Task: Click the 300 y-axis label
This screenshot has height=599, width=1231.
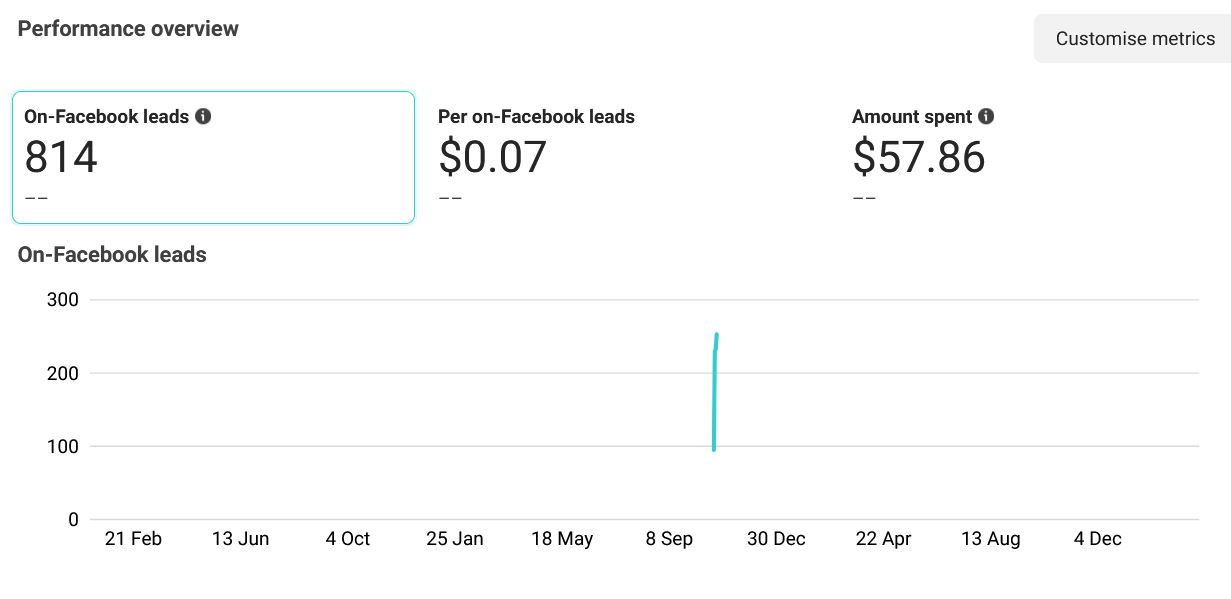Action: click(62, 300)
